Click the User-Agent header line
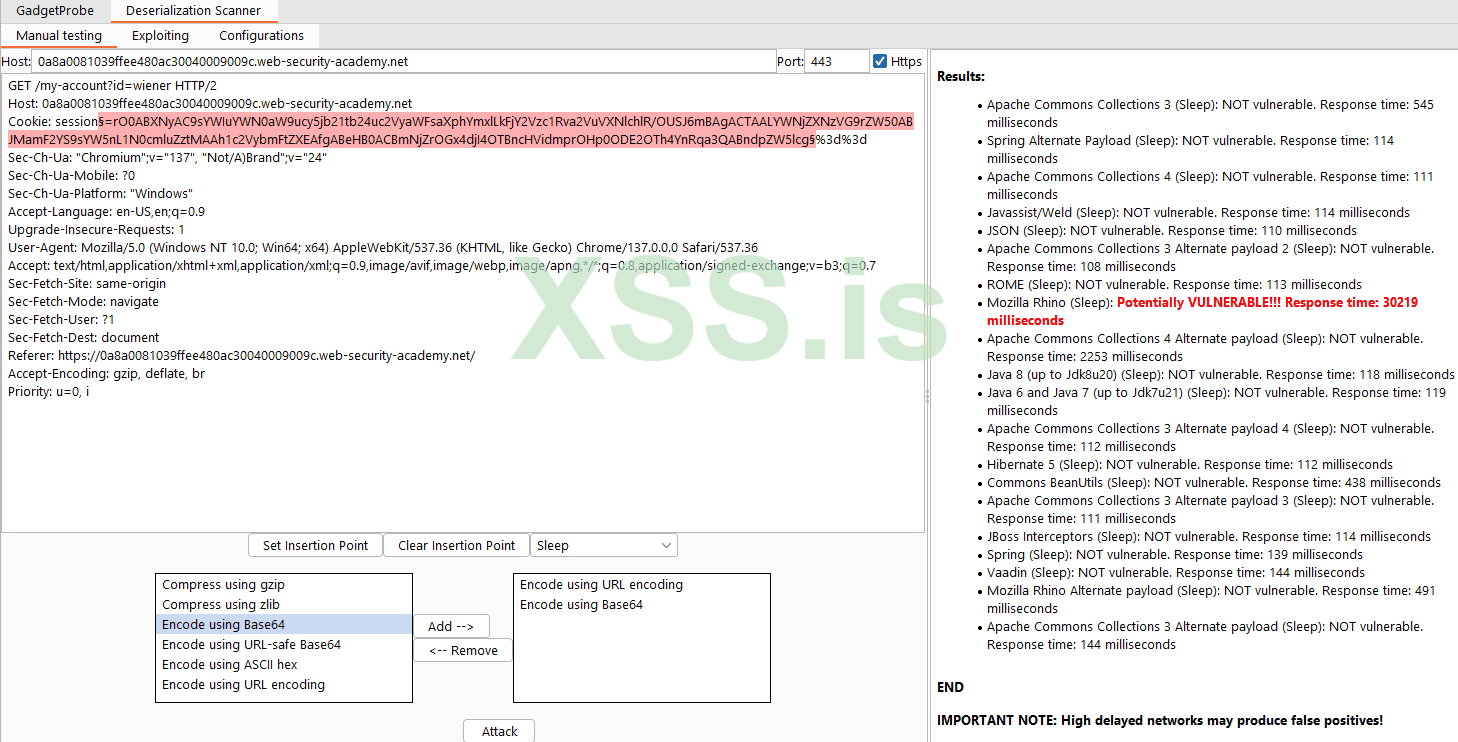1458x742 pixels. pos(383,248)
